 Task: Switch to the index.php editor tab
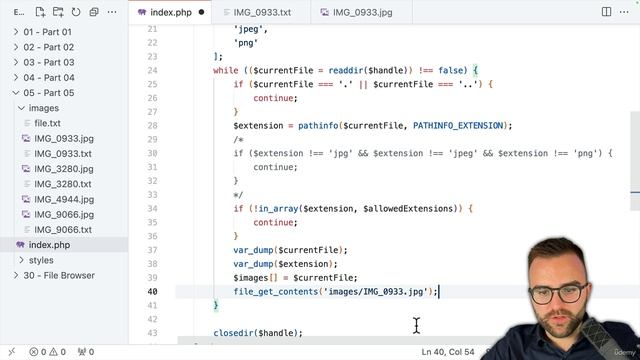(x=171, y=12)
